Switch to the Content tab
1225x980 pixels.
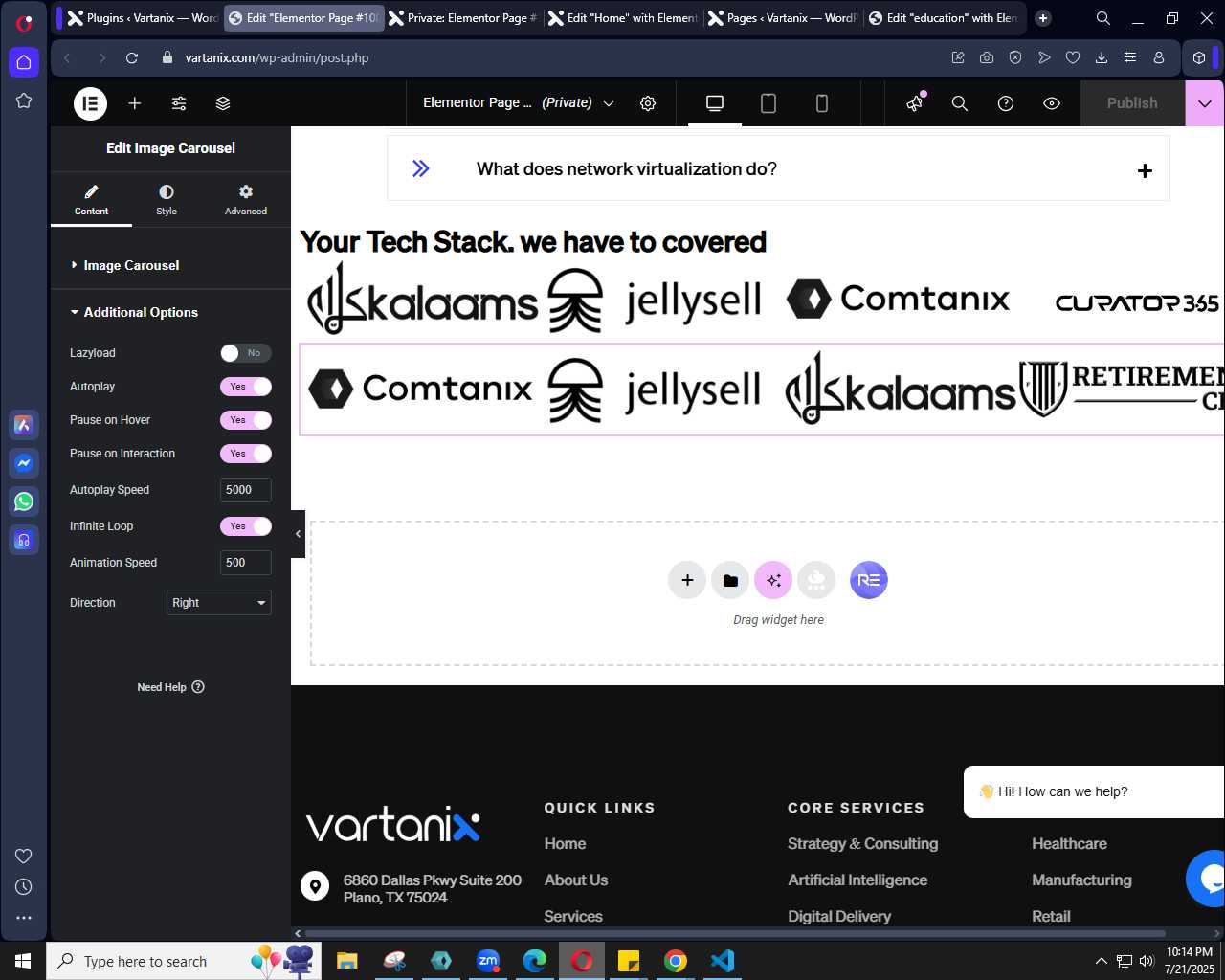pyautogui.click(x=91, y=199)
